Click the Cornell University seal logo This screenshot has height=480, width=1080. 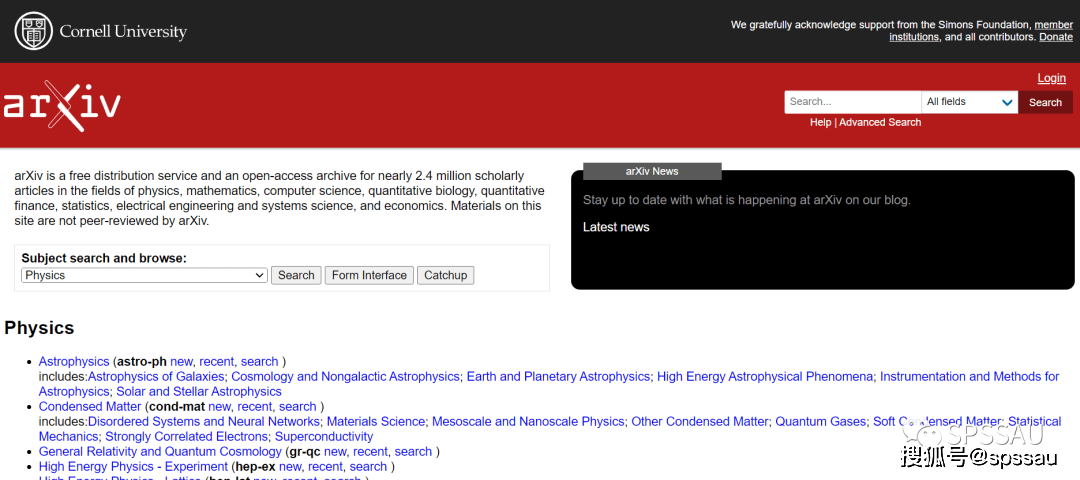(x=33, y=31)
